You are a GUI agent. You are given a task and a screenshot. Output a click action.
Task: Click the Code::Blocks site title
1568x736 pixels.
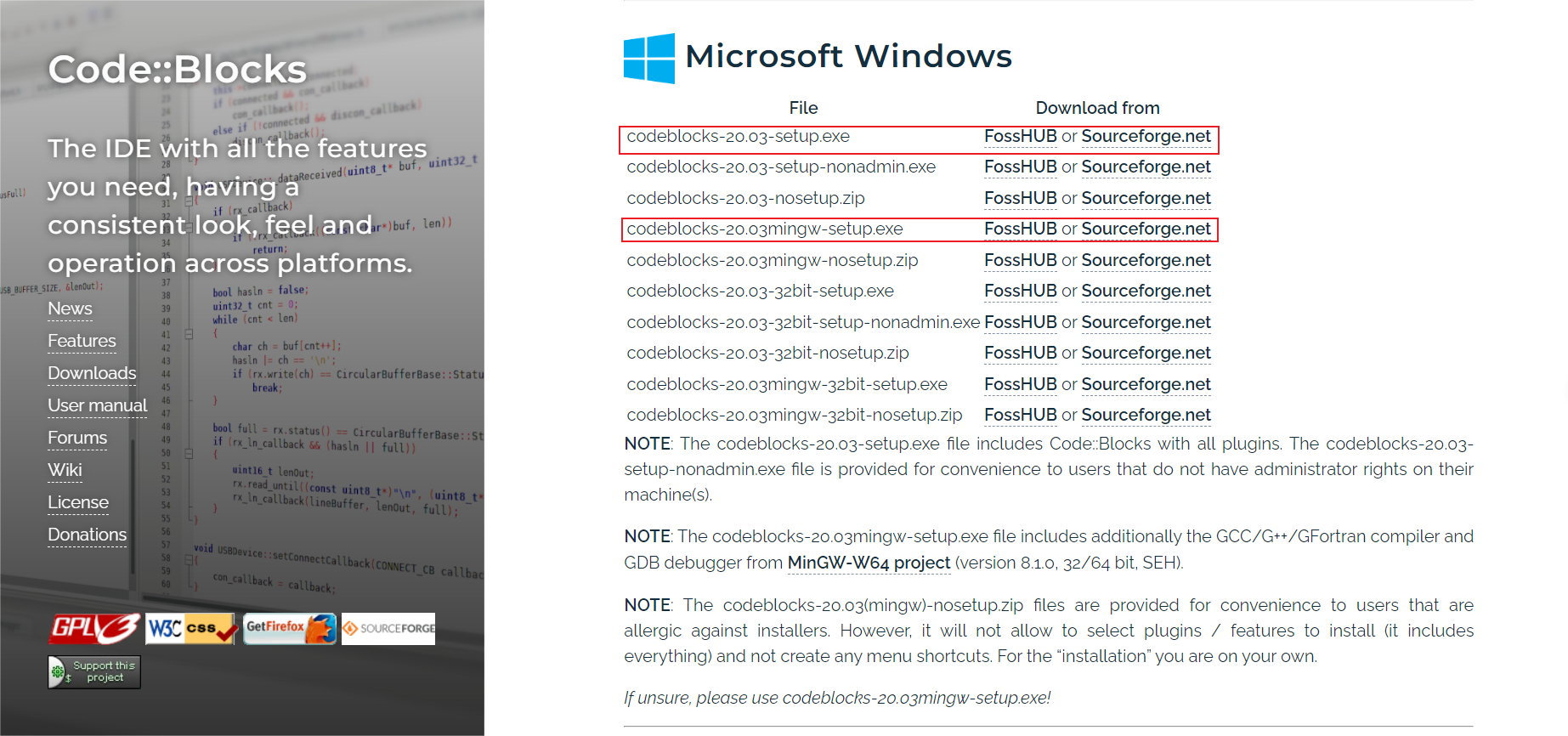click(x=177, y=70)
